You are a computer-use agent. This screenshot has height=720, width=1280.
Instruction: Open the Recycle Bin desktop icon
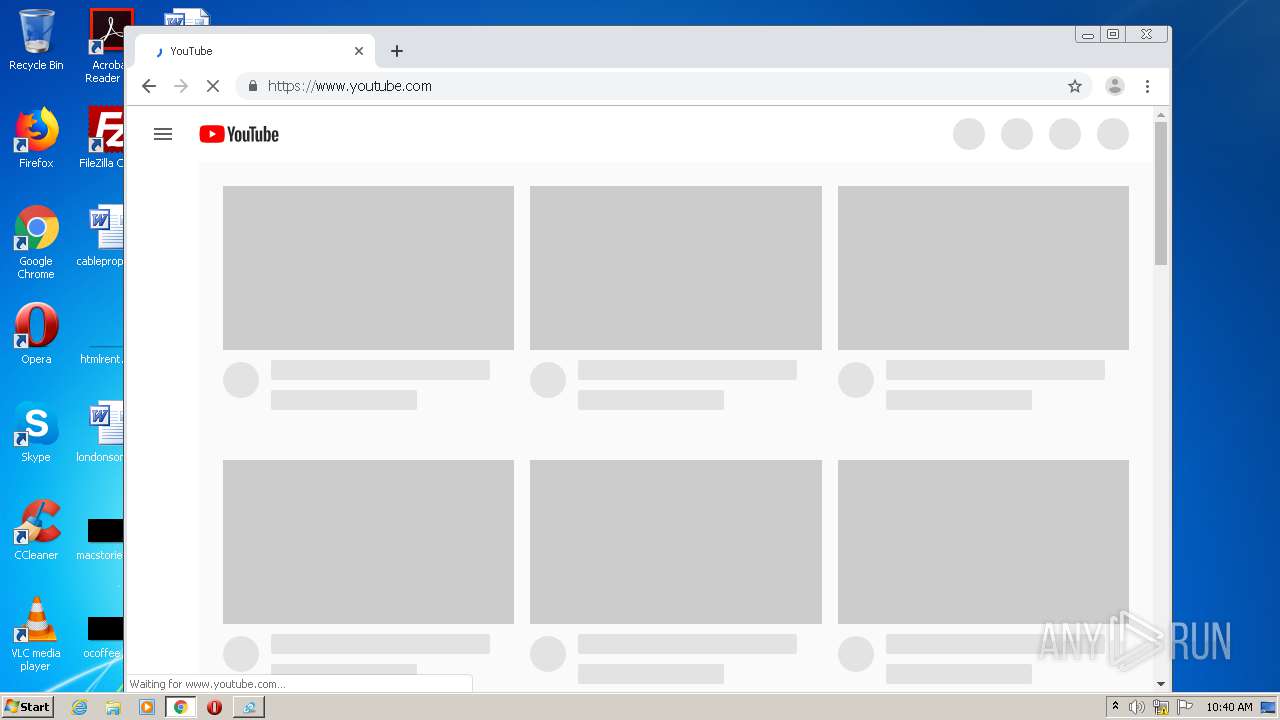(x=36, y=40)
